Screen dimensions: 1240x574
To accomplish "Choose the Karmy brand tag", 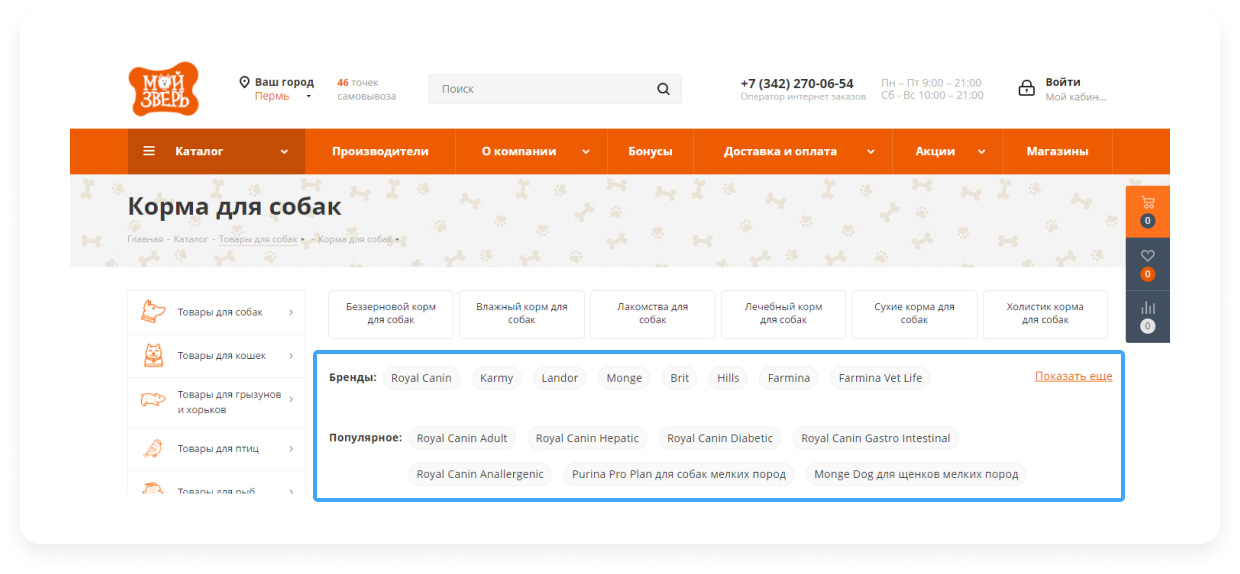I will point(496,378).
